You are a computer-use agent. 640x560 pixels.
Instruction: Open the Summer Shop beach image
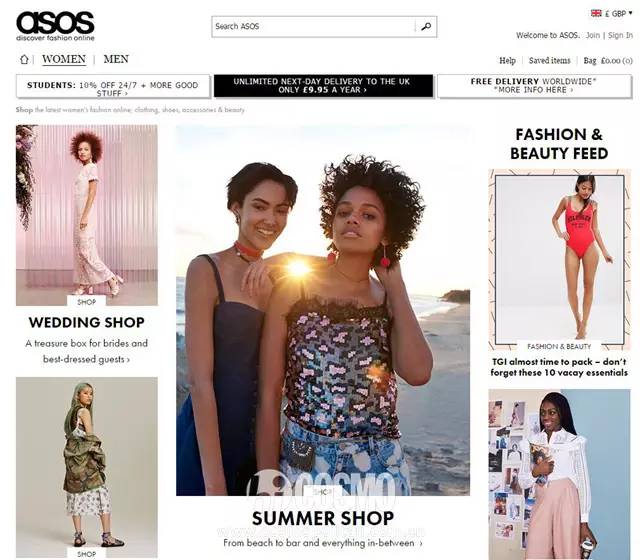pyautogui.click(x=323, y=311)
